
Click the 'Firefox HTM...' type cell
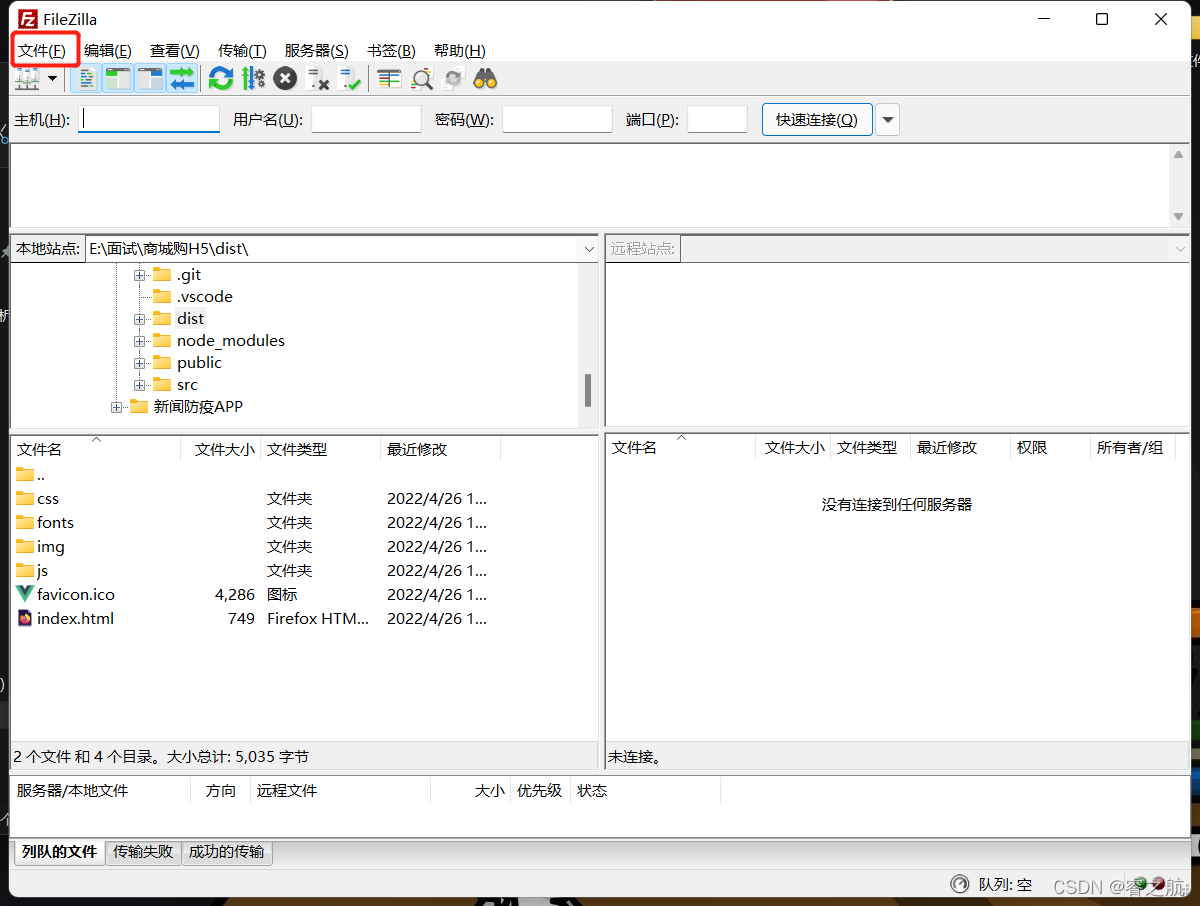point(318,619)
